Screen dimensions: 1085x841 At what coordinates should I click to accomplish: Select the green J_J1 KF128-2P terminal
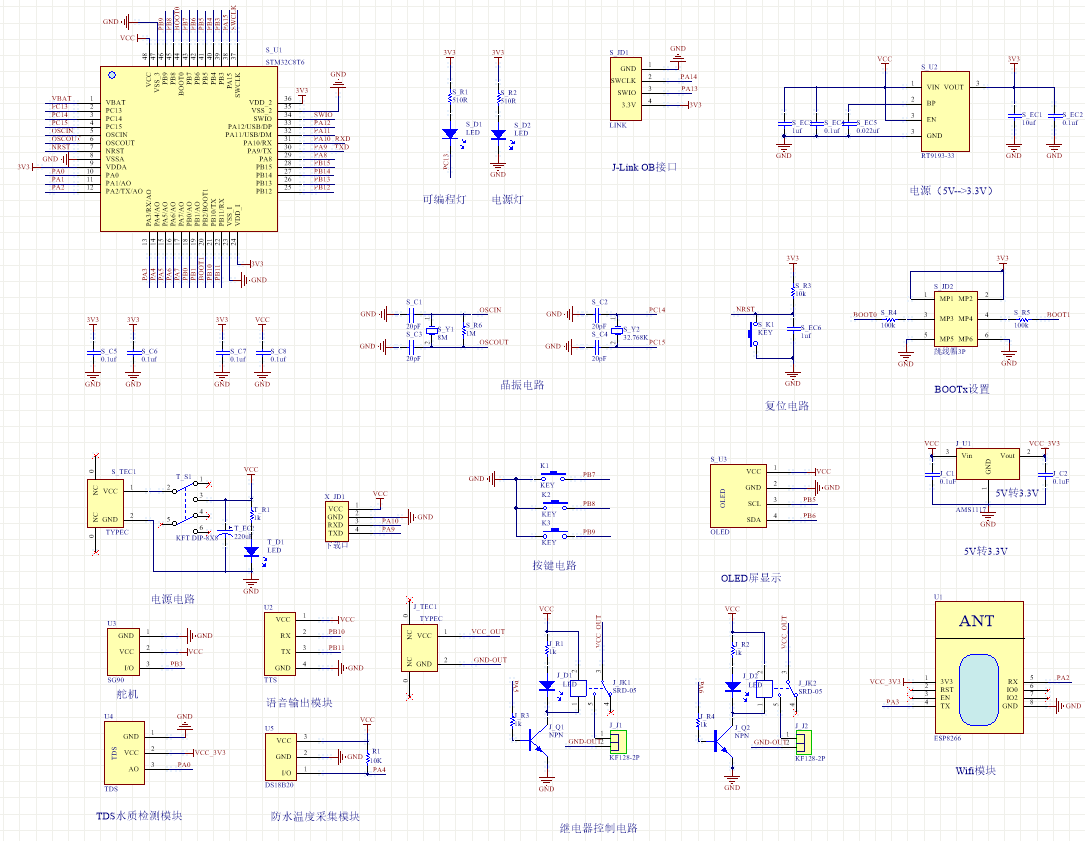pos(617,741)
